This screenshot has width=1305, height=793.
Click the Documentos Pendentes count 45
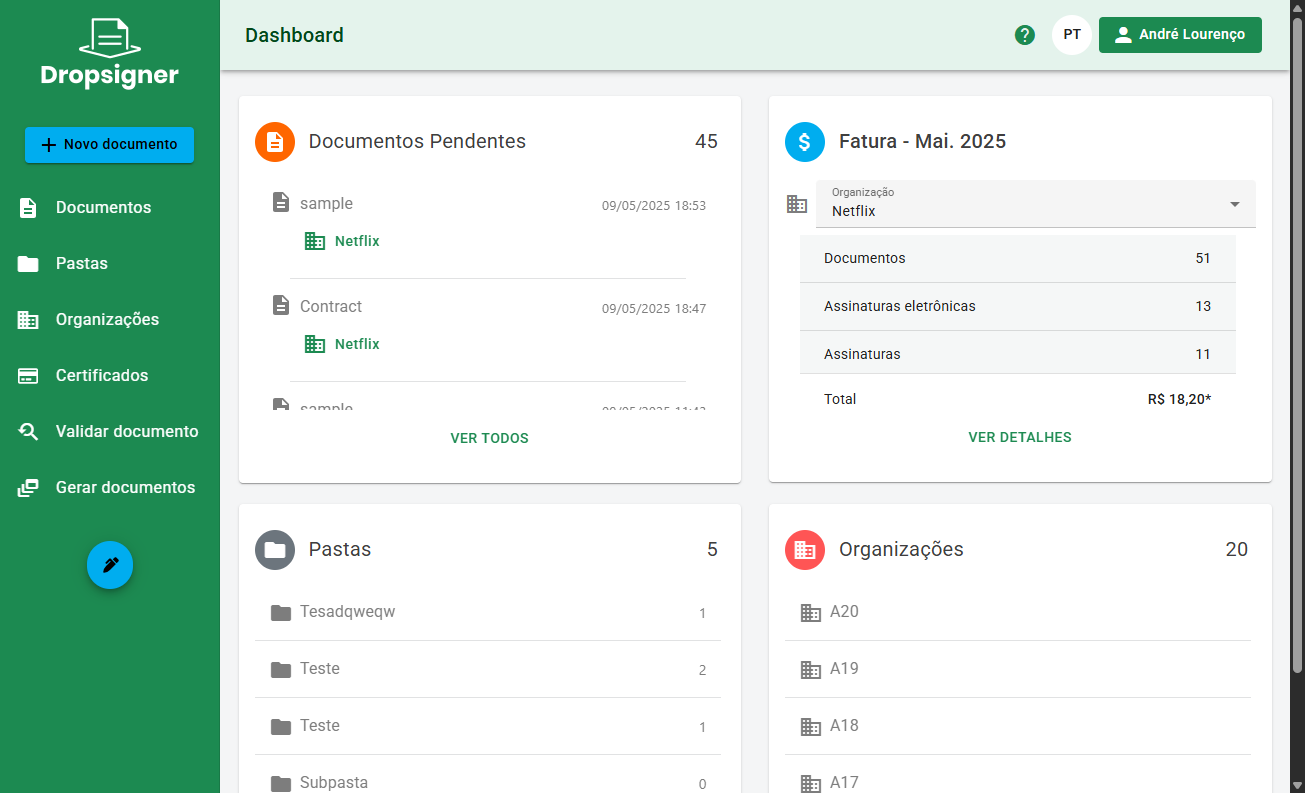(x=706, y=142)
